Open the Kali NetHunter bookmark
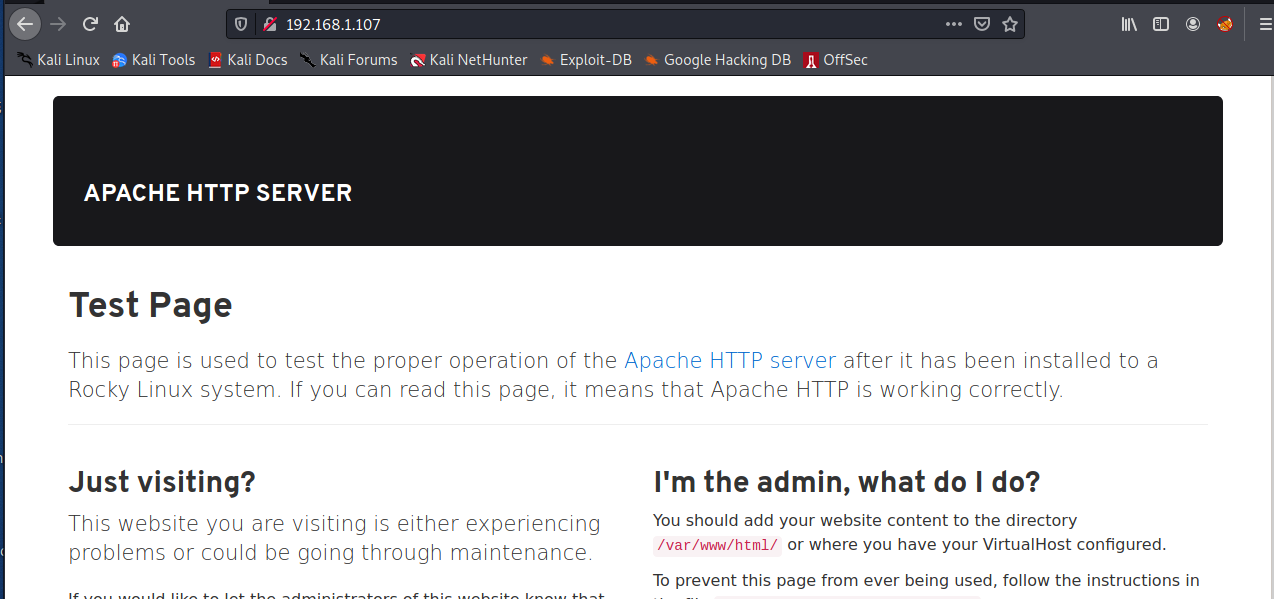1274x599 pixels. [469, 60]
